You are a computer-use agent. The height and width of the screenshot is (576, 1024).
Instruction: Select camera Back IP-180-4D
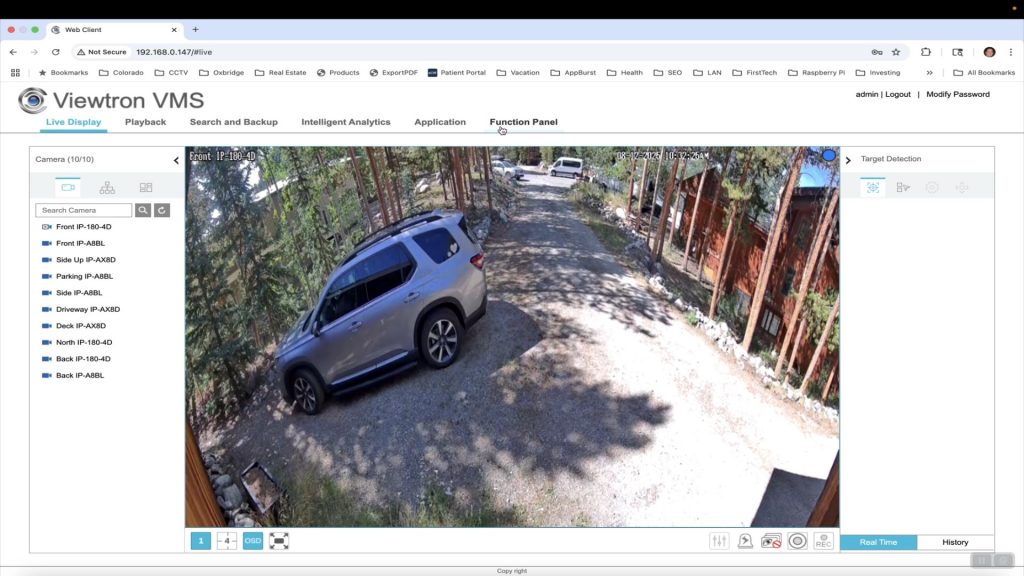click(83, 359)
